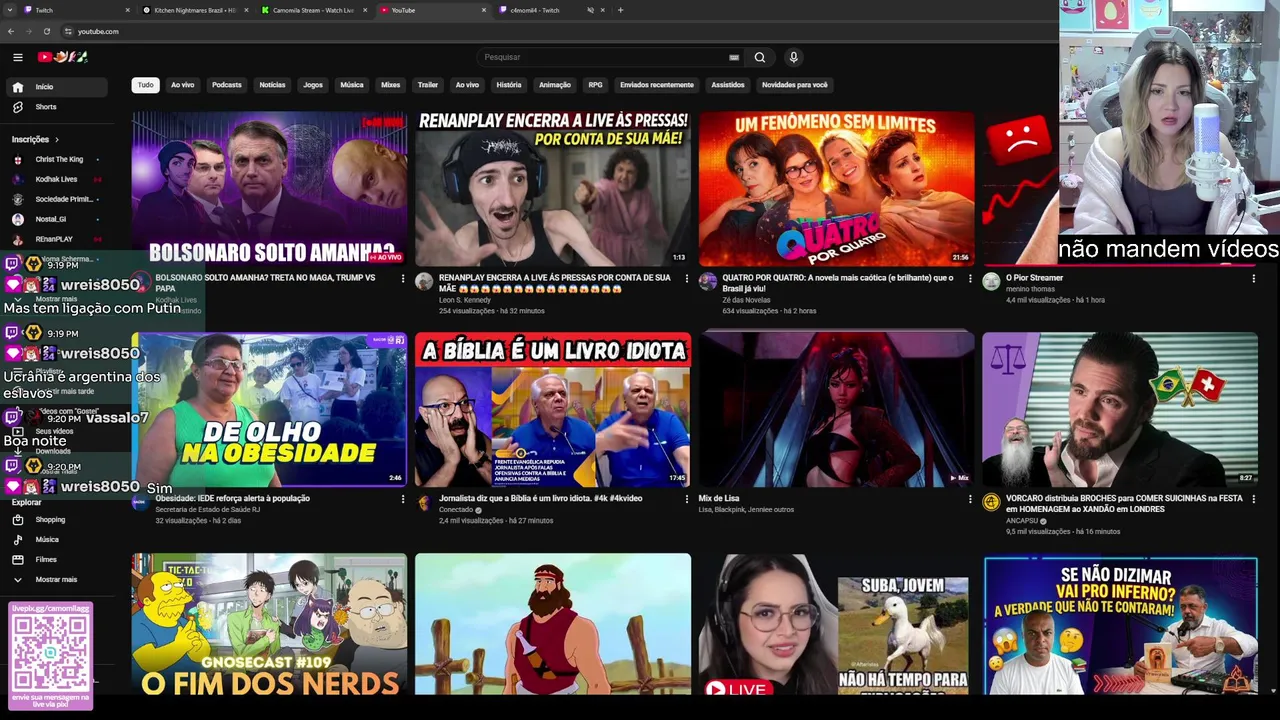
Task: Click Zé das Novelas channel avatar
Action: [708, 282]
